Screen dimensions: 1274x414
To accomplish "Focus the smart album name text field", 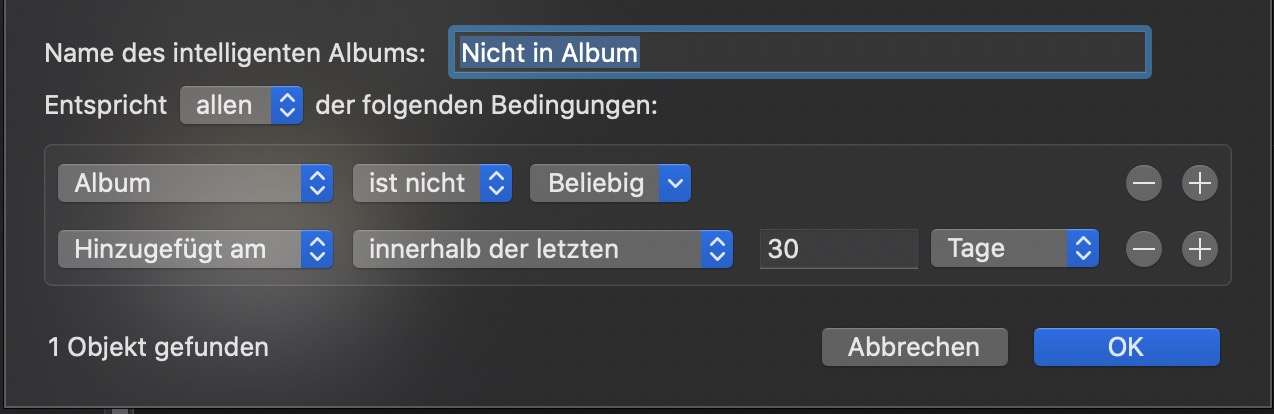I will (x=799, y=53).
